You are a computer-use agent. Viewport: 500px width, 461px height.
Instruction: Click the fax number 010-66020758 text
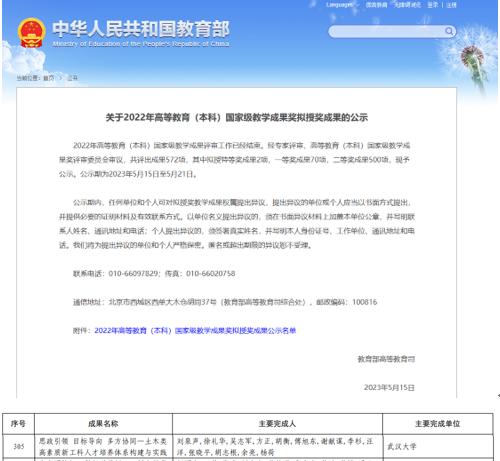(x=211, y=274)
